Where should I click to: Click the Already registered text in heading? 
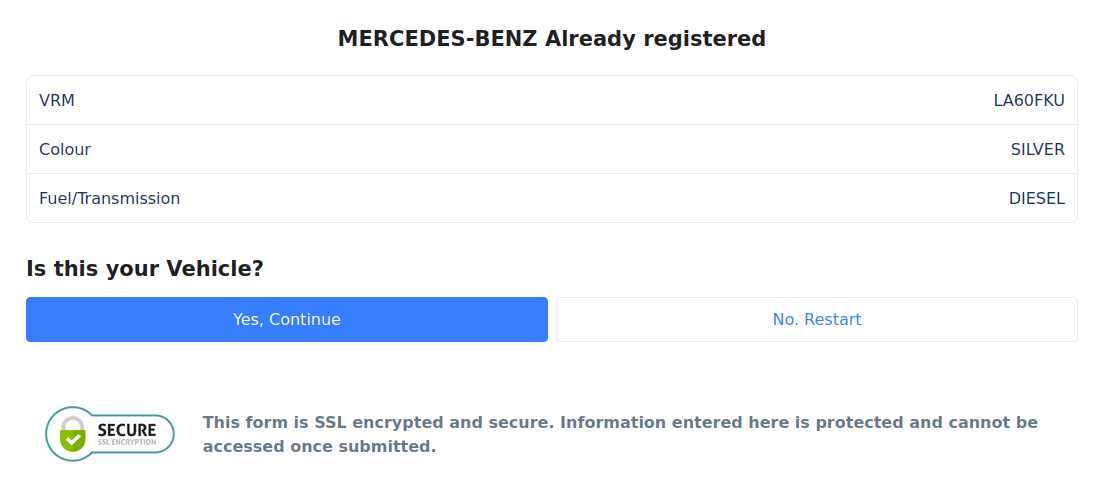[655, 39]
